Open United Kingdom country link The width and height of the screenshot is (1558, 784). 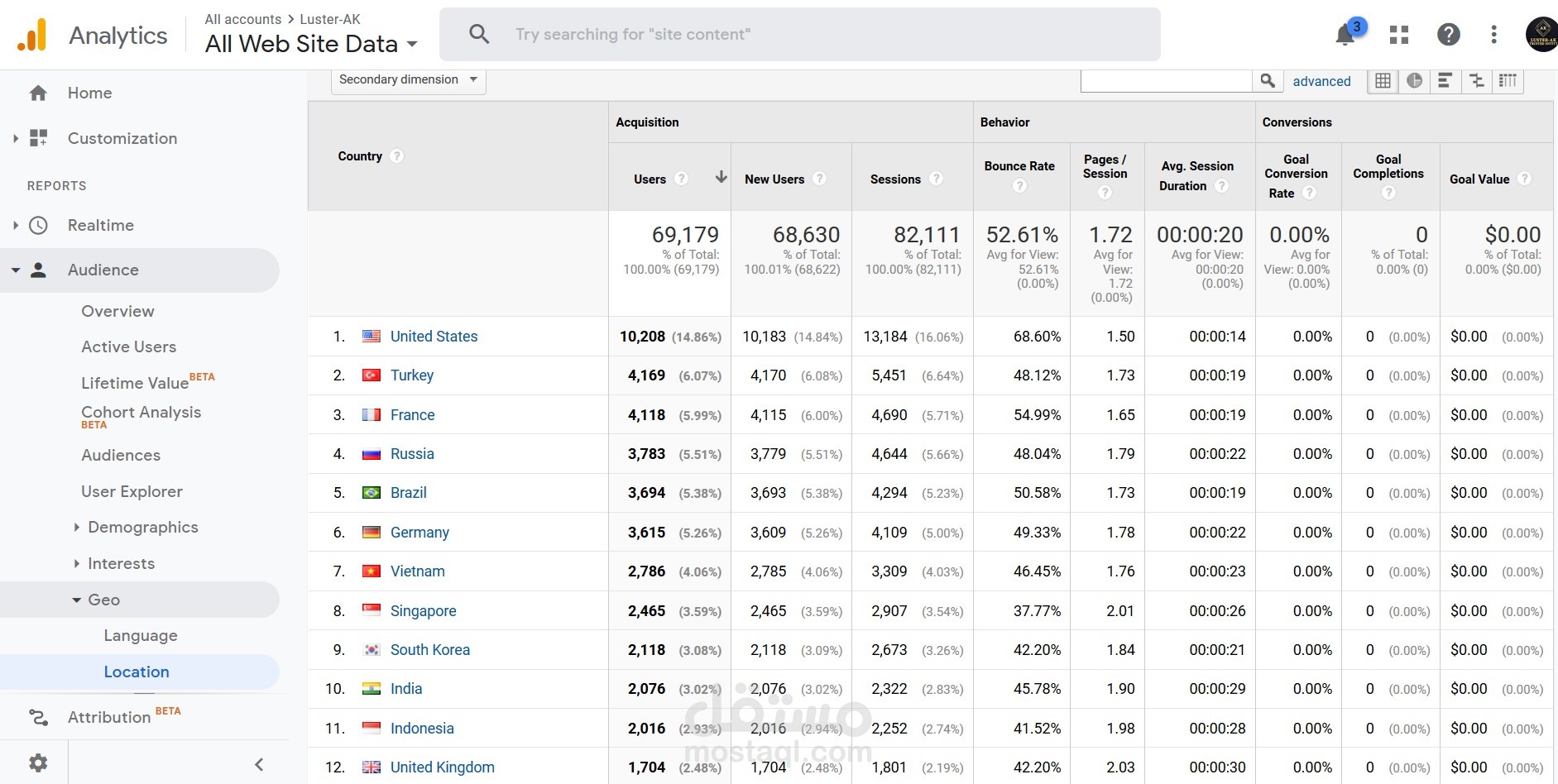(443, 767)
